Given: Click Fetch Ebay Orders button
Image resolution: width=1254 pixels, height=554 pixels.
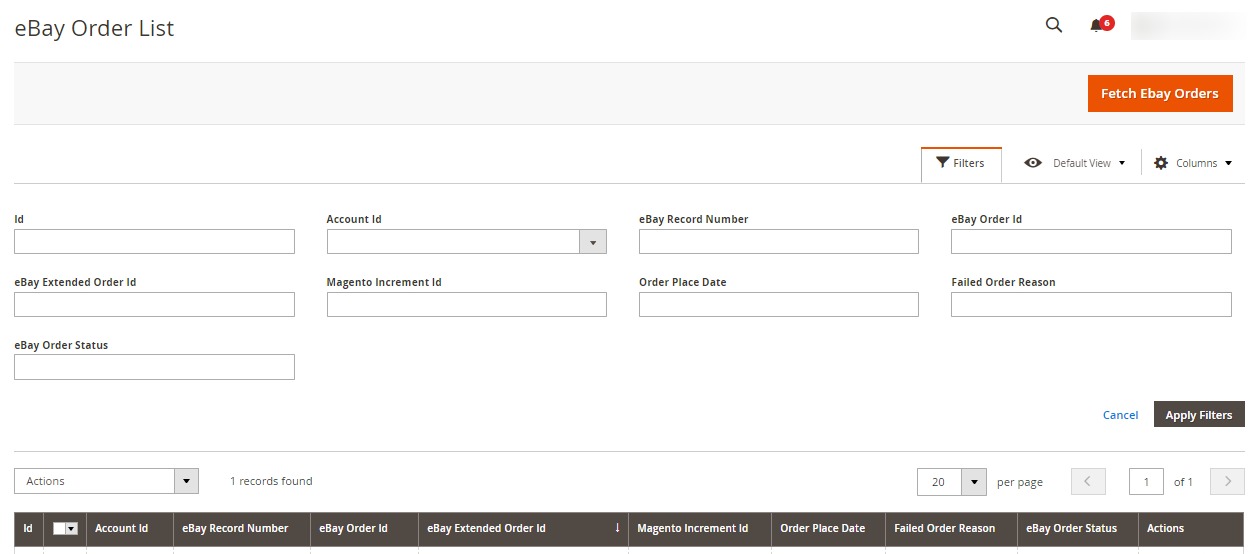Looking at the screenshot, I should 1160,94.
